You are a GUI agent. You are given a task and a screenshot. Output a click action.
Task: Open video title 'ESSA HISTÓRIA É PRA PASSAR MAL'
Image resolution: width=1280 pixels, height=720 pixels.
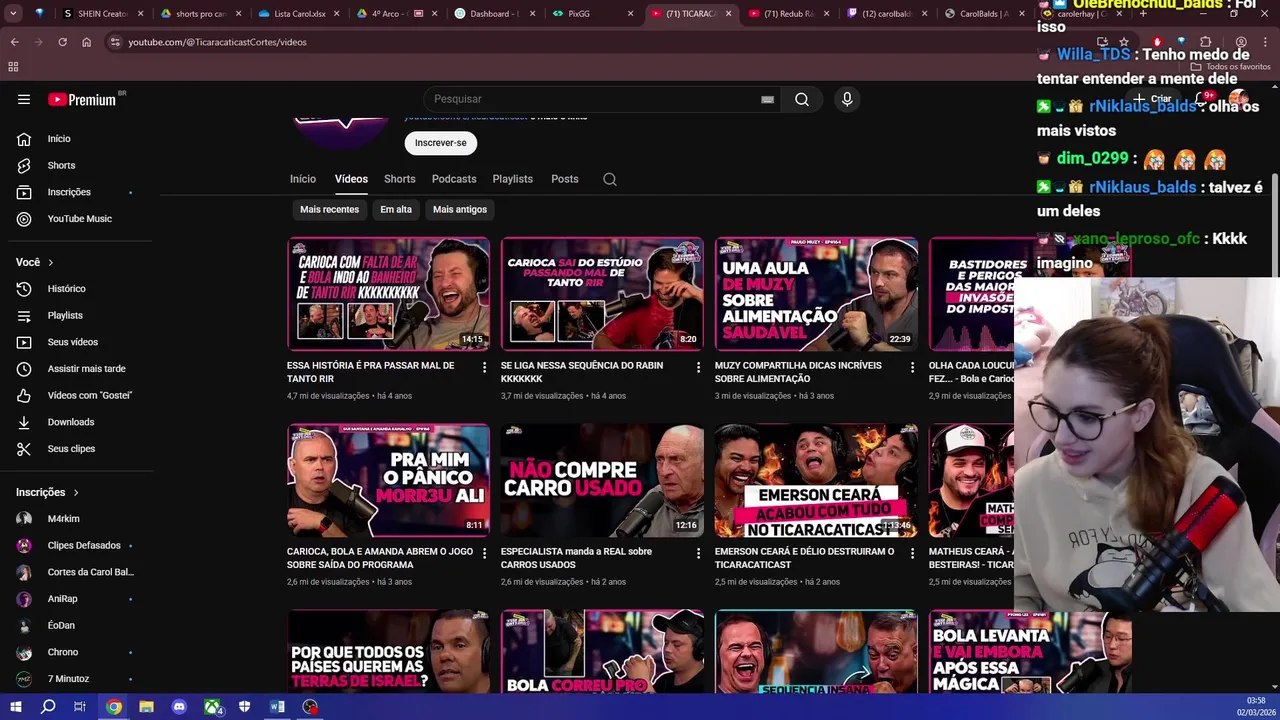(x=371, y=372)
